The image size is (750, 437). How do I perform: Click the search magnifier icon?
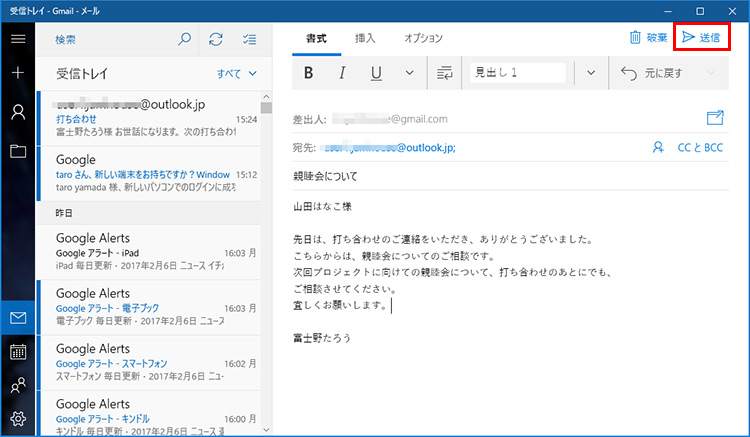184,39
